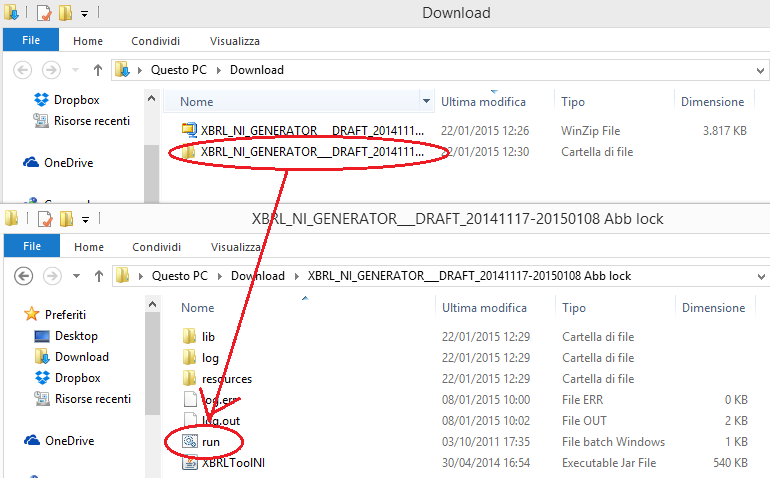
Task: Select OneDrive in lower window sidebar
Action: click(68, 441)
